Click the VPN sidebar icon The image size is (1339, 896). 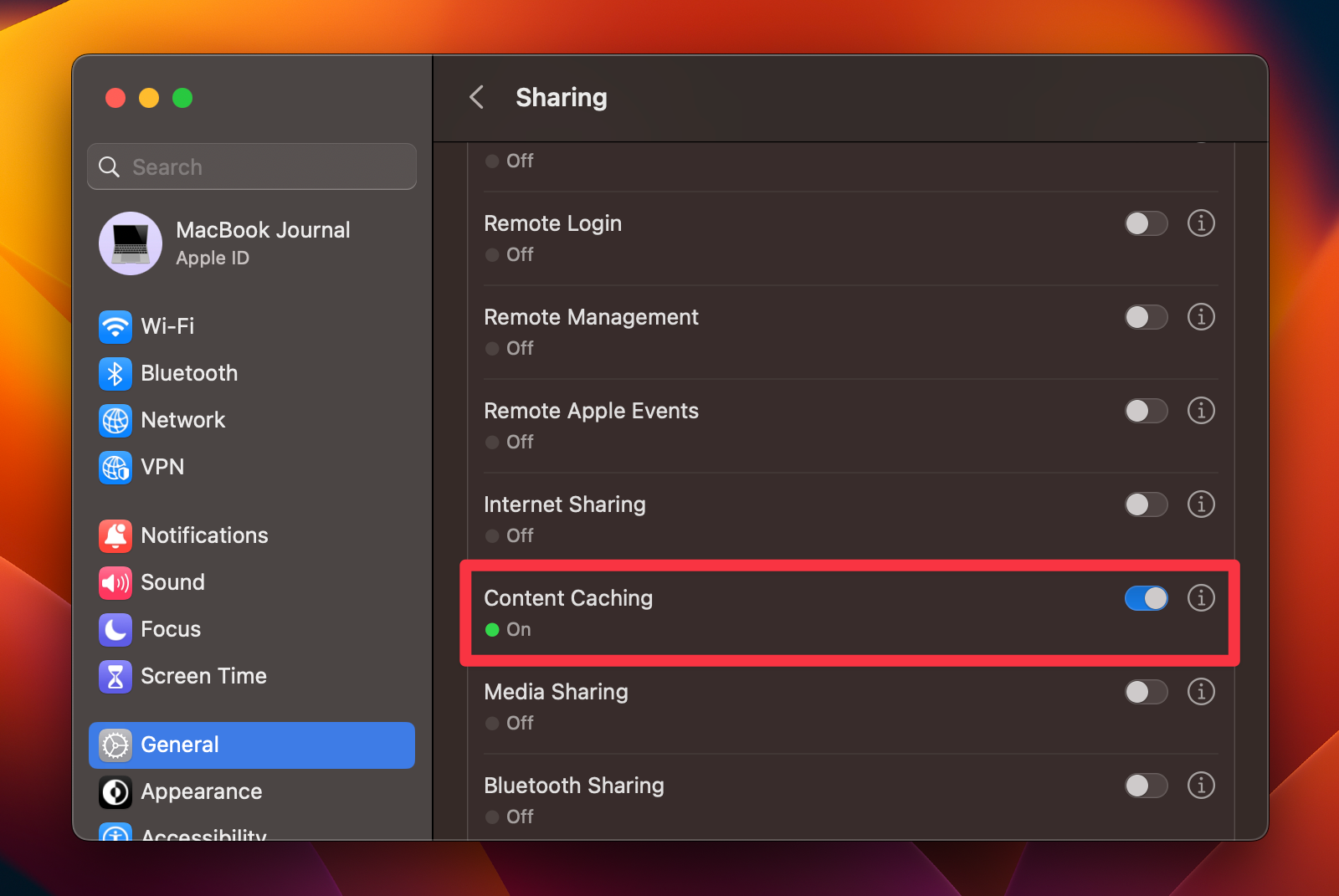pos(115,468)
